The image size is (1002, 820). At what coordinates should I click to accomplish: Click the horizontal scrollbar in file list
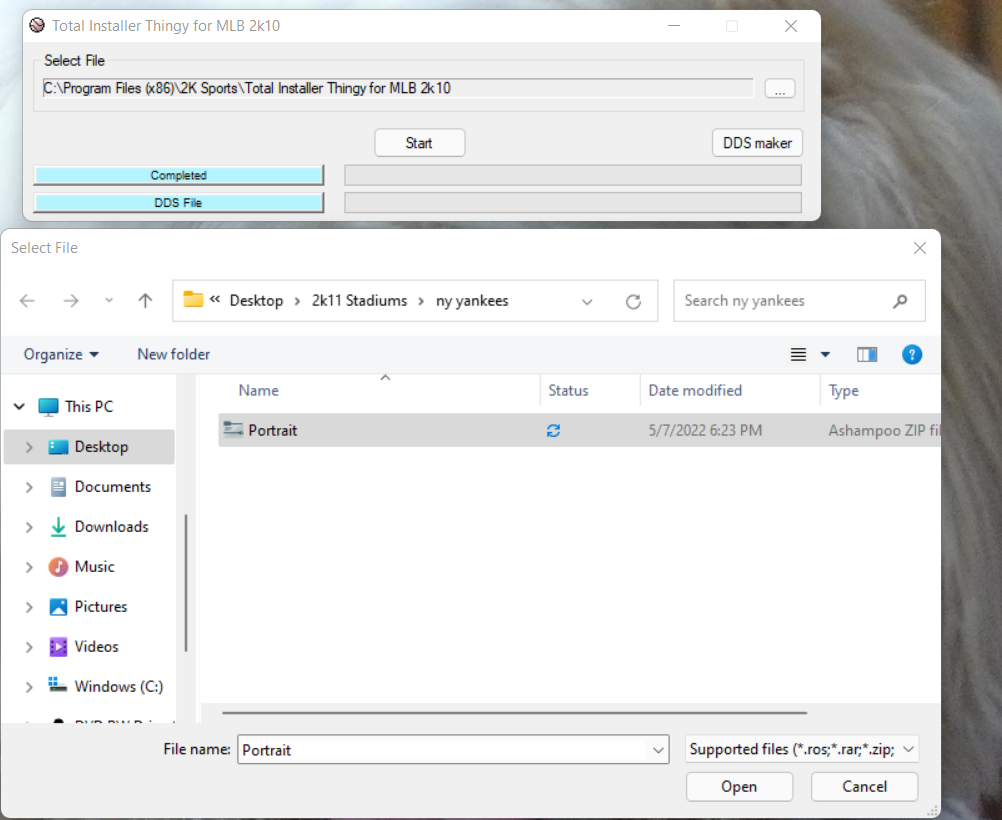pyautogui.click(x=514, y=712)
